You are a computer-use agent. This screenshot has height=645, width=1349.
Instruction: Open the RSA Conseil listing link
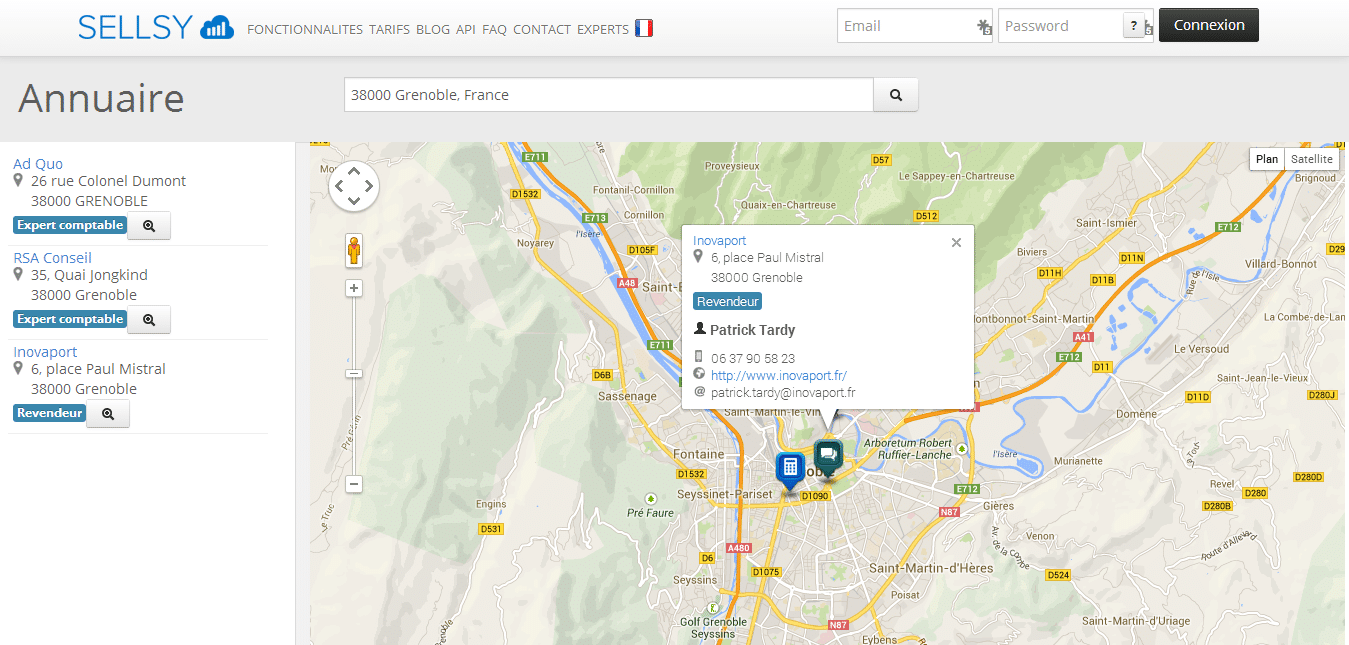52,258
